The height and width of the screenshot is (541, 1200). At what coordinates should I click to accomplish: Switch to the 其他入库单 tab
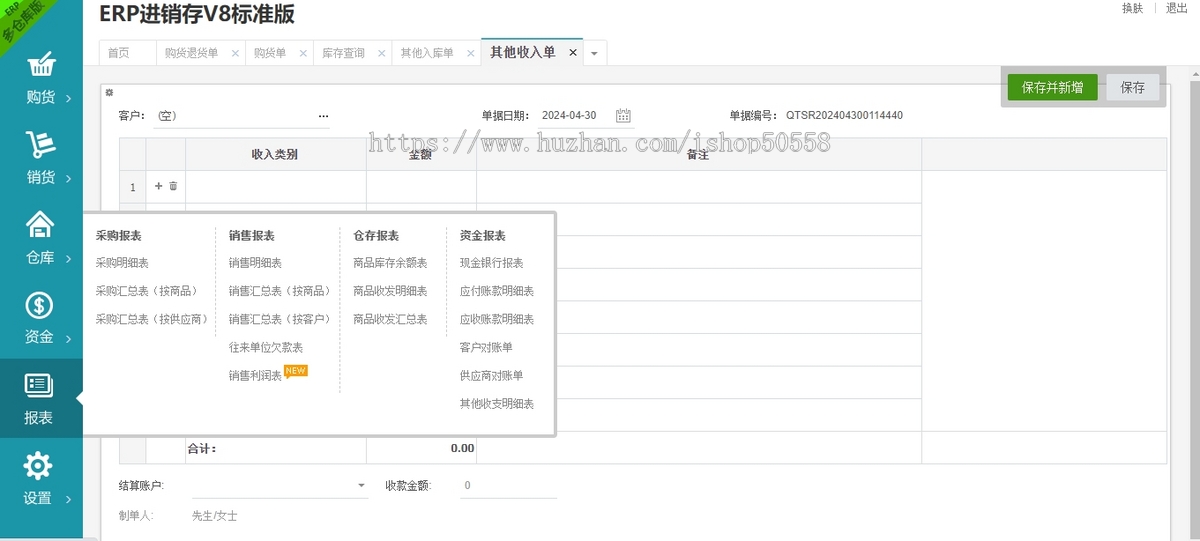tap(427, 53)
